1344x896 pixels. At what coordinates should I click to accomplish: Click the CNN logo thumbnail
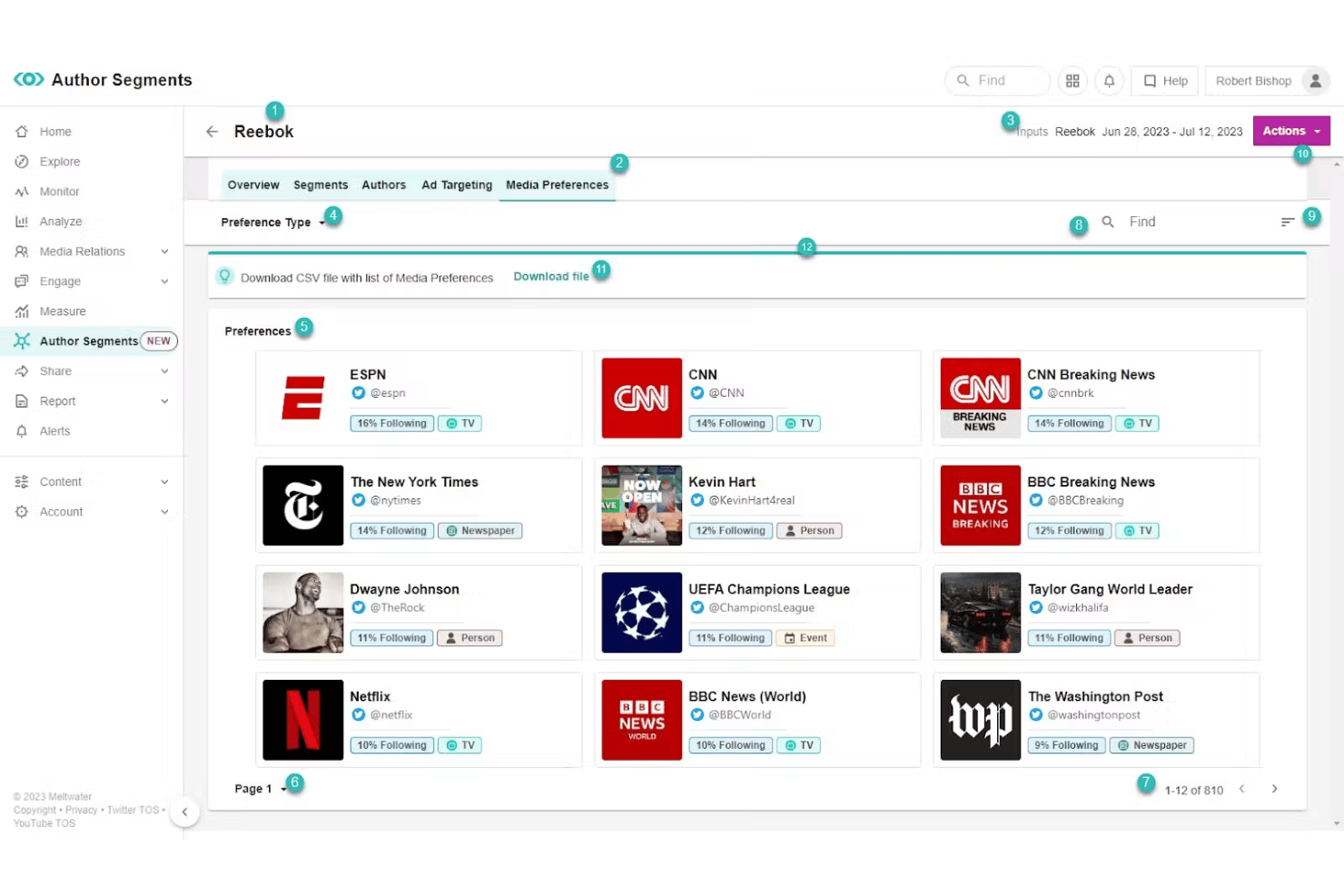click(641, 398)
